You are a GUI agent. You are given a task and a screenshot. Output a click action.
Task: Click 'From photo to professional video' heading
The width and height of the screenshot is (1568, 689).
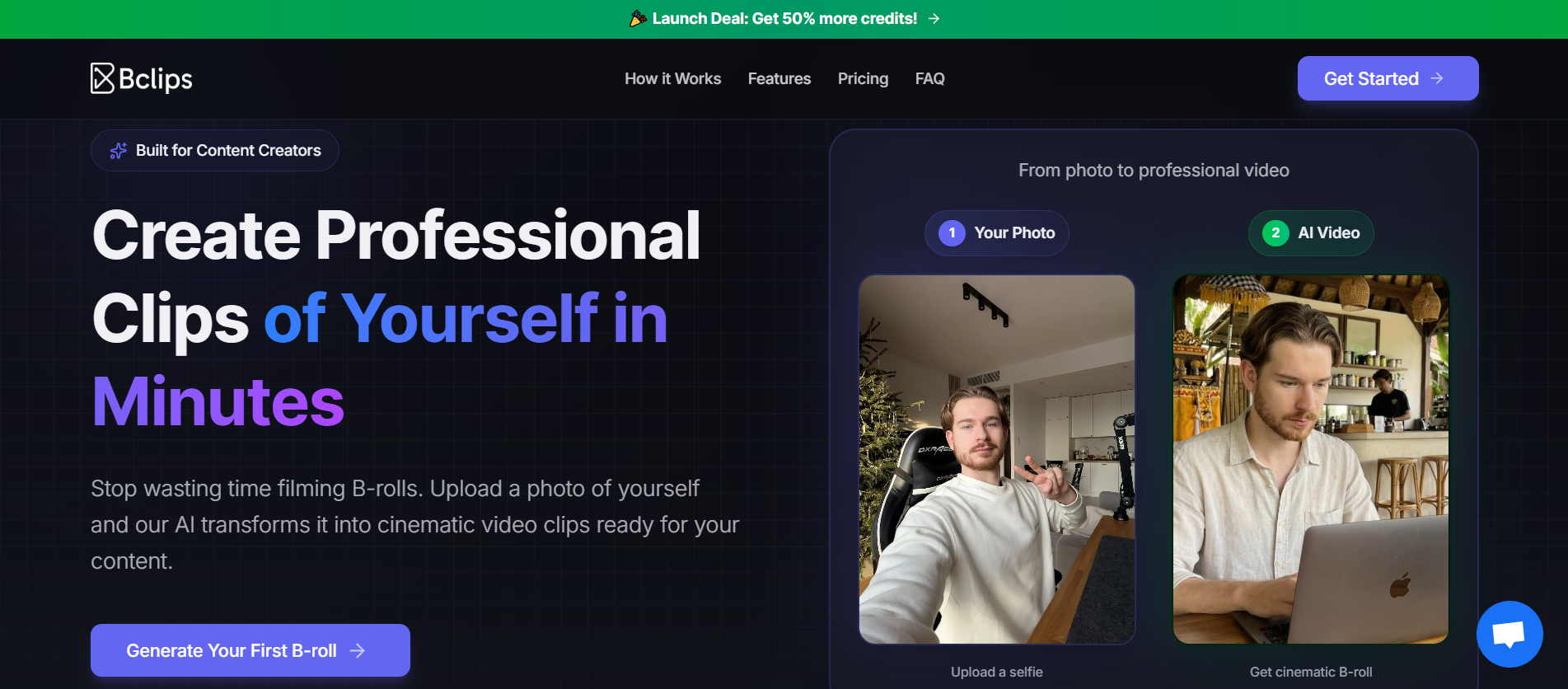[x=1154, y=170]
